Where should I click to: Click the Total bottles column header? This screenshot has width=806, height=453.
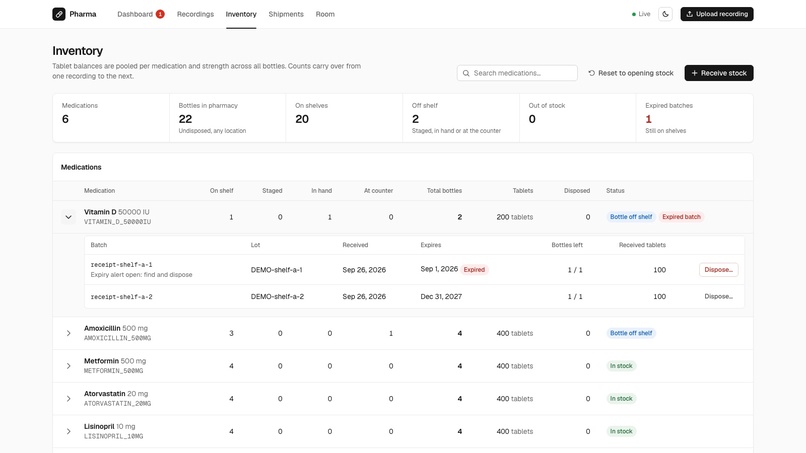(444, 191)
